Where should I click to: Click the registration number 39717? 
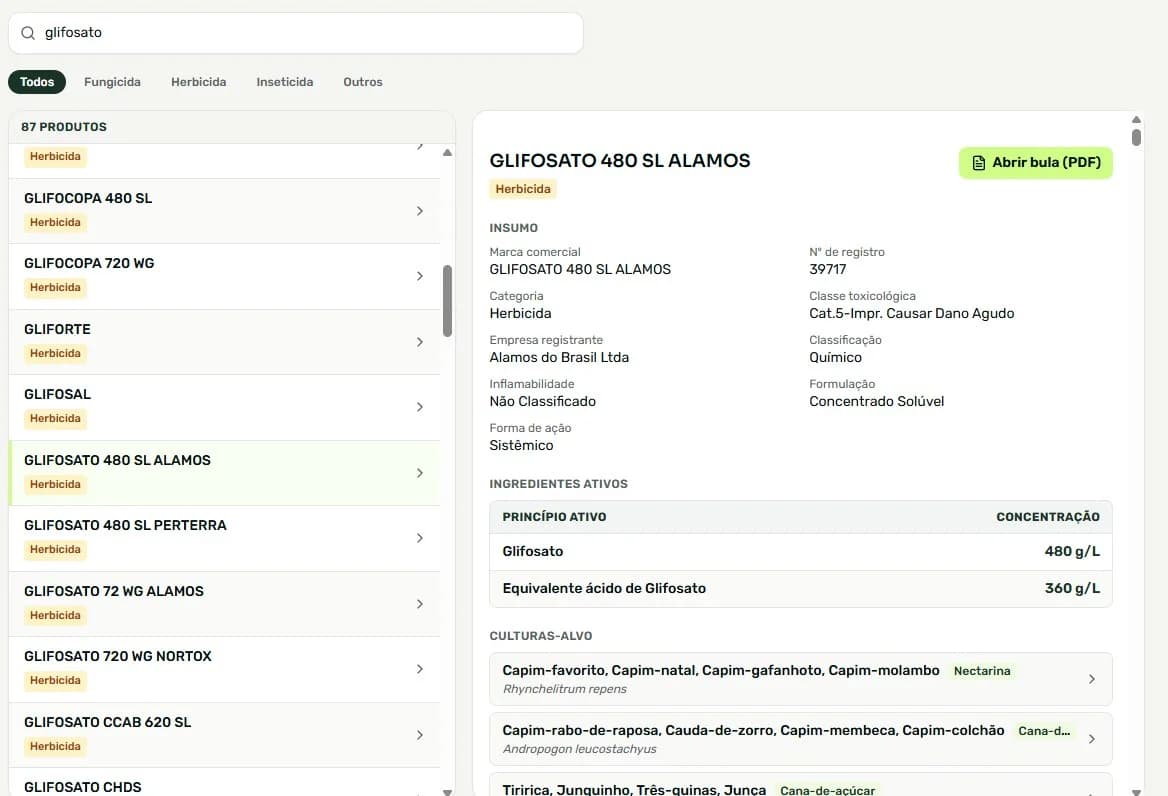(828, 270)
